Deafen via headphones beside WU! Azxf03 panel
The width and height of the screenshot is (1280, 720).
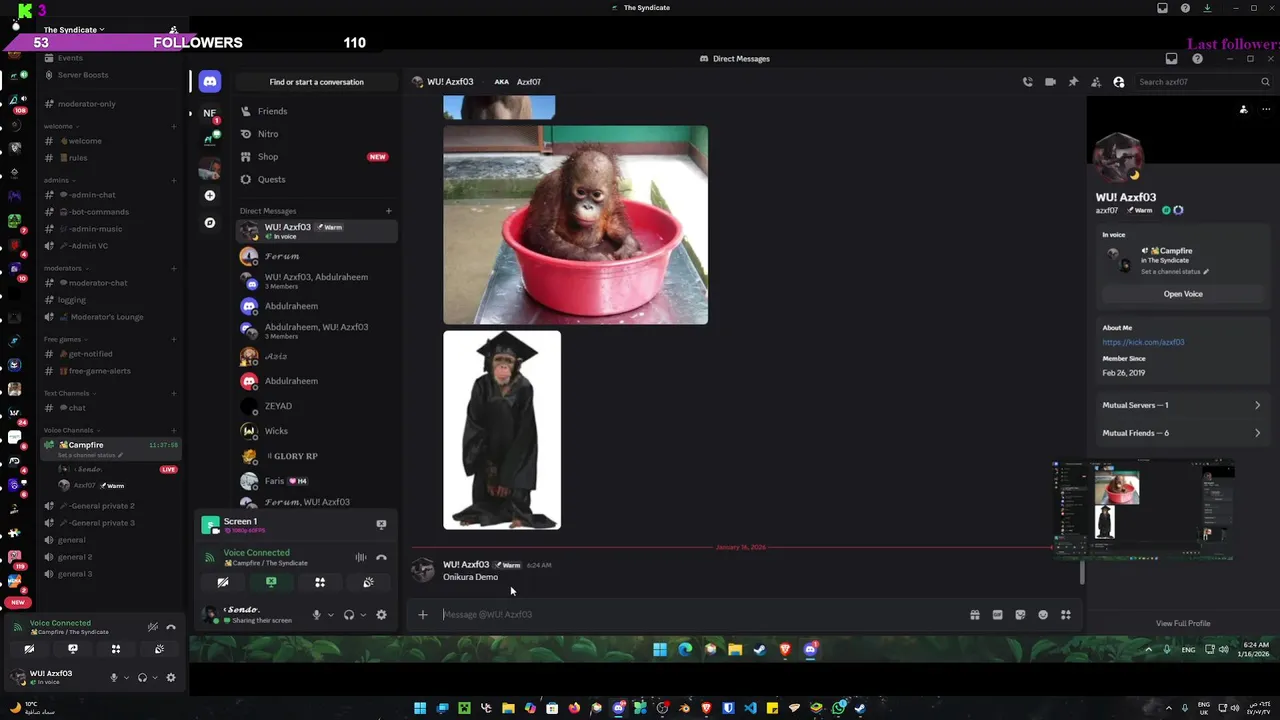142,677
